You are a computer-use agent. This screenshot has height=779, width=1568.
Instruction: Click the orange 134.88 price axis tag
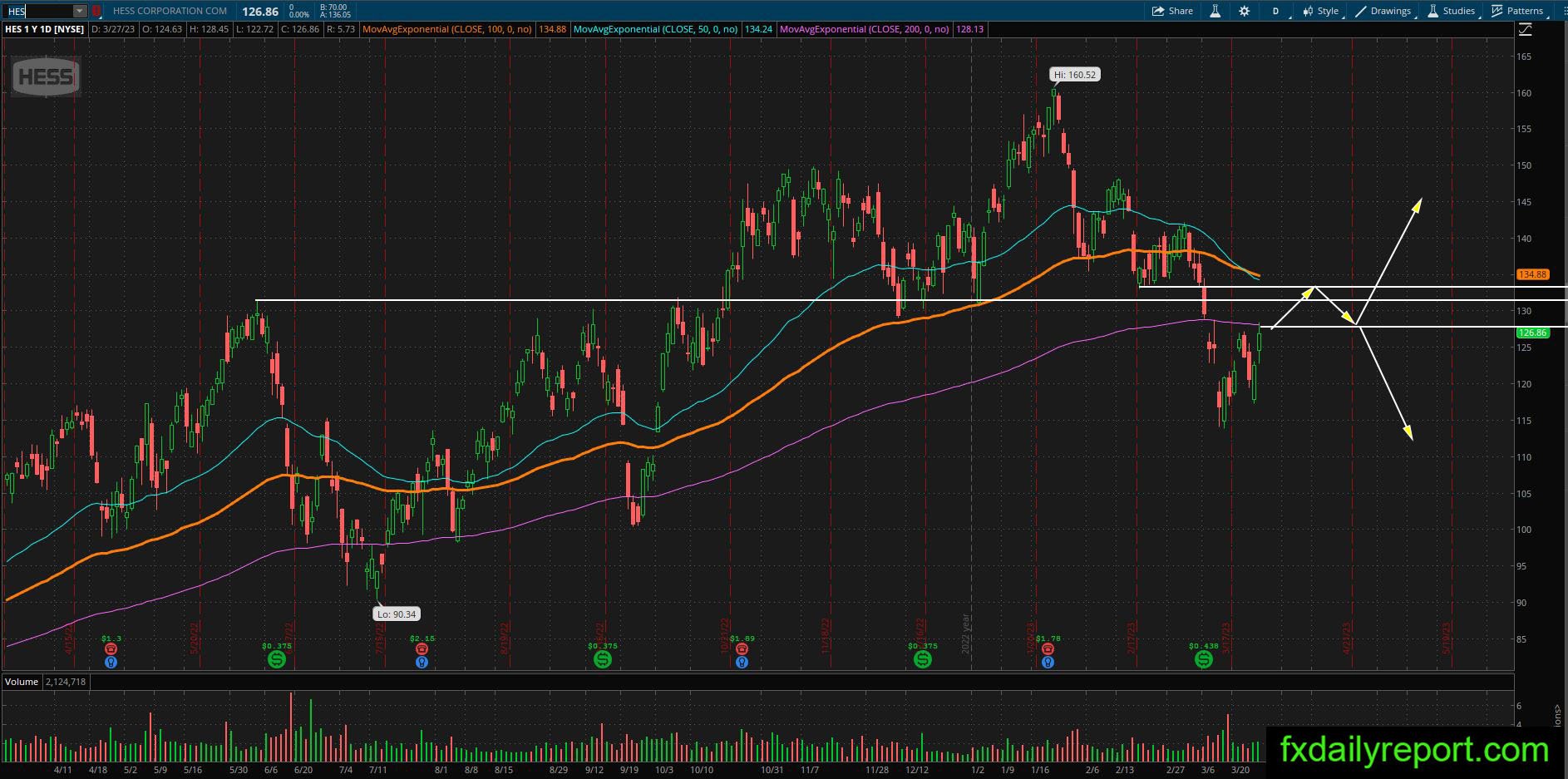(x=1532, y=274)
